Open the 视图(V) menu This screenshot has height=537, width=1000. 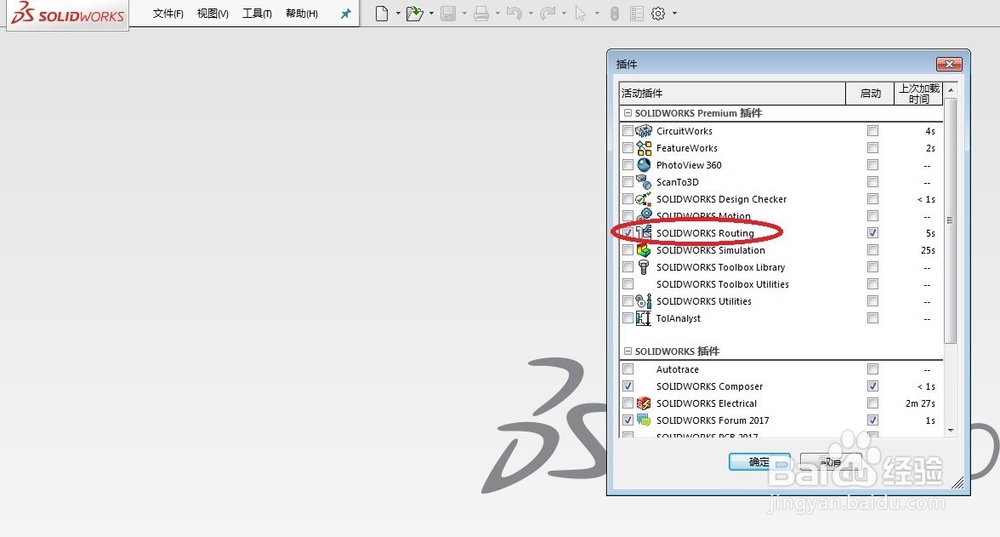click(x=212, y=13)
